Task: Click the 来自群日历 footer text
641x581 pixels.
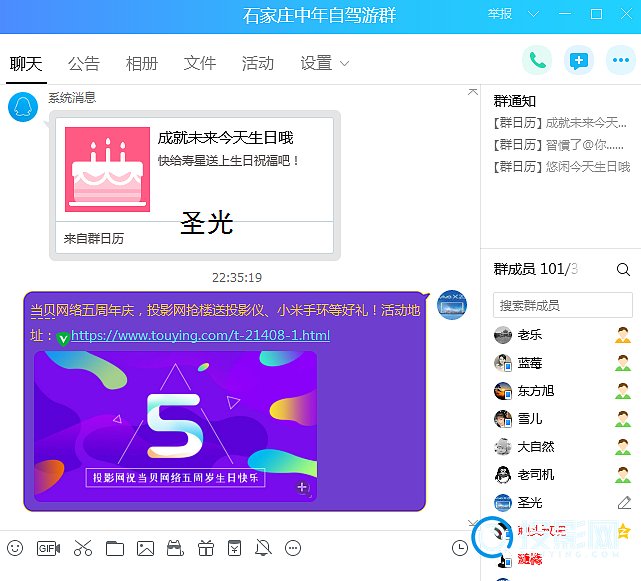Action: pyautogui.click(x=94, y=238)
